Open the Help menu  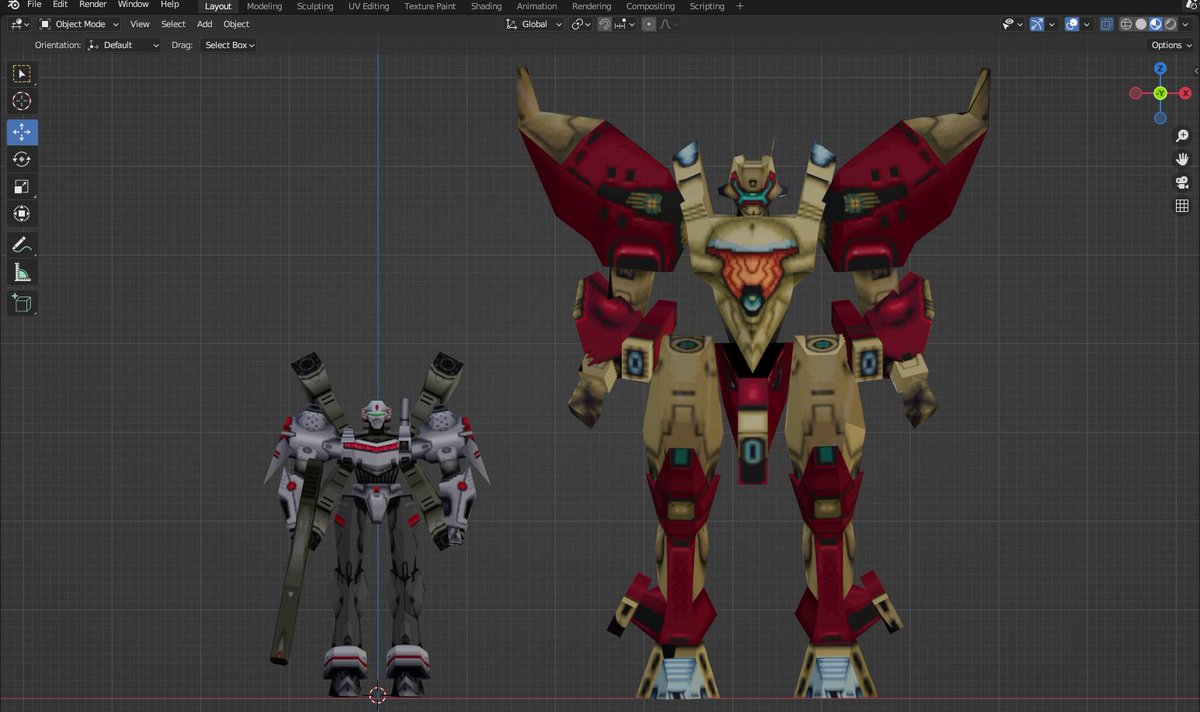[170, 5]
